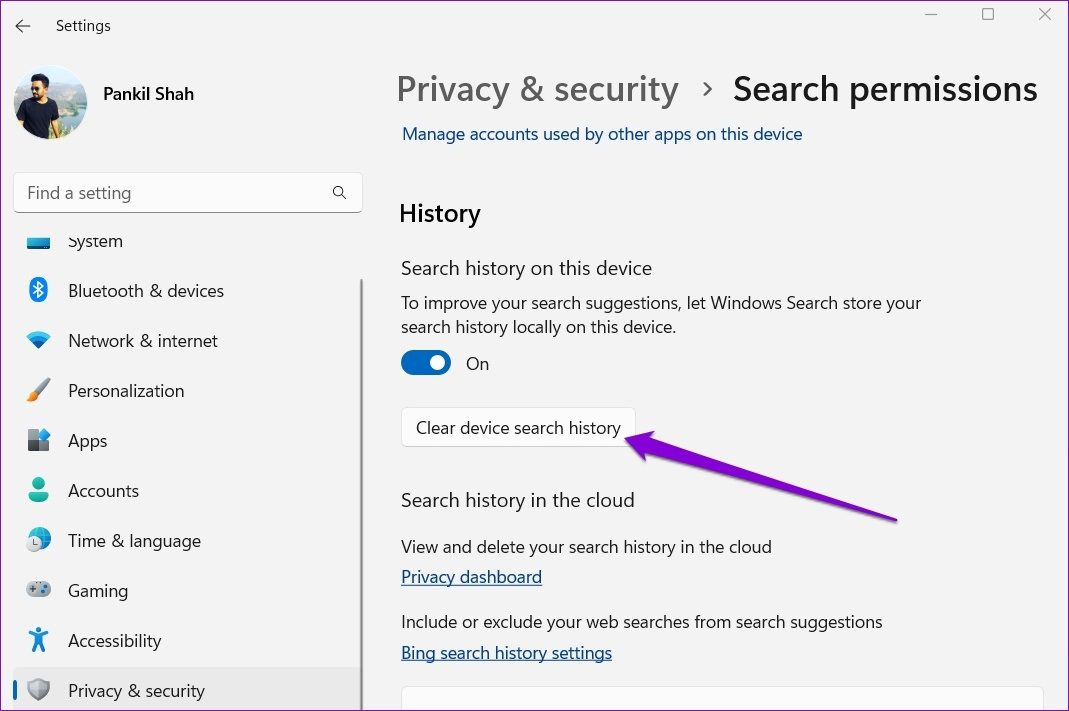Open the Accounts person icon

(x=38, y=491)
